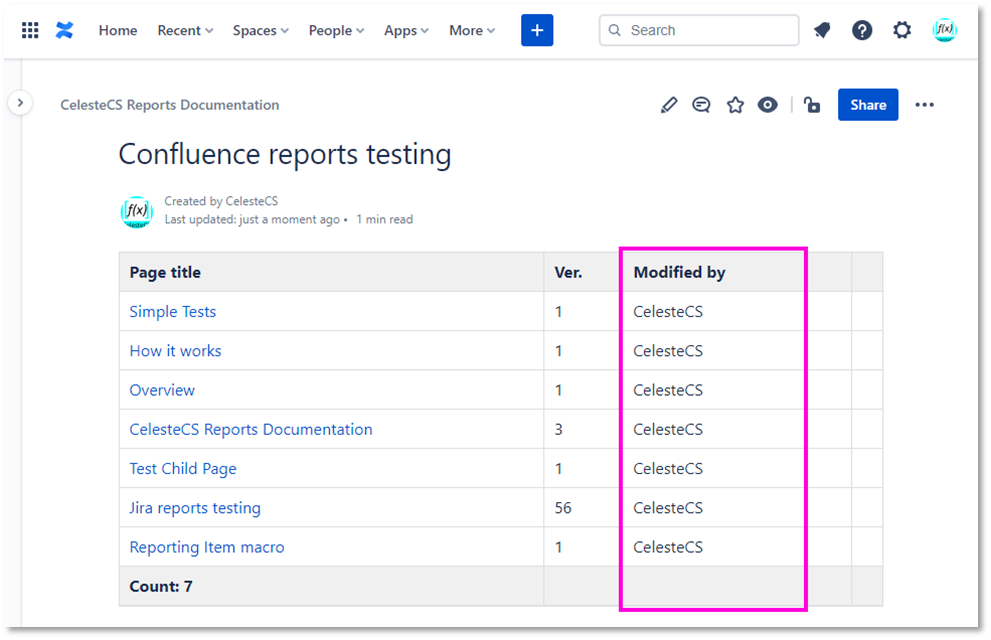Click CelesteCS in the Simple Tests row
The height and width of the screenshot is (640, 991).
click(668, 311)
